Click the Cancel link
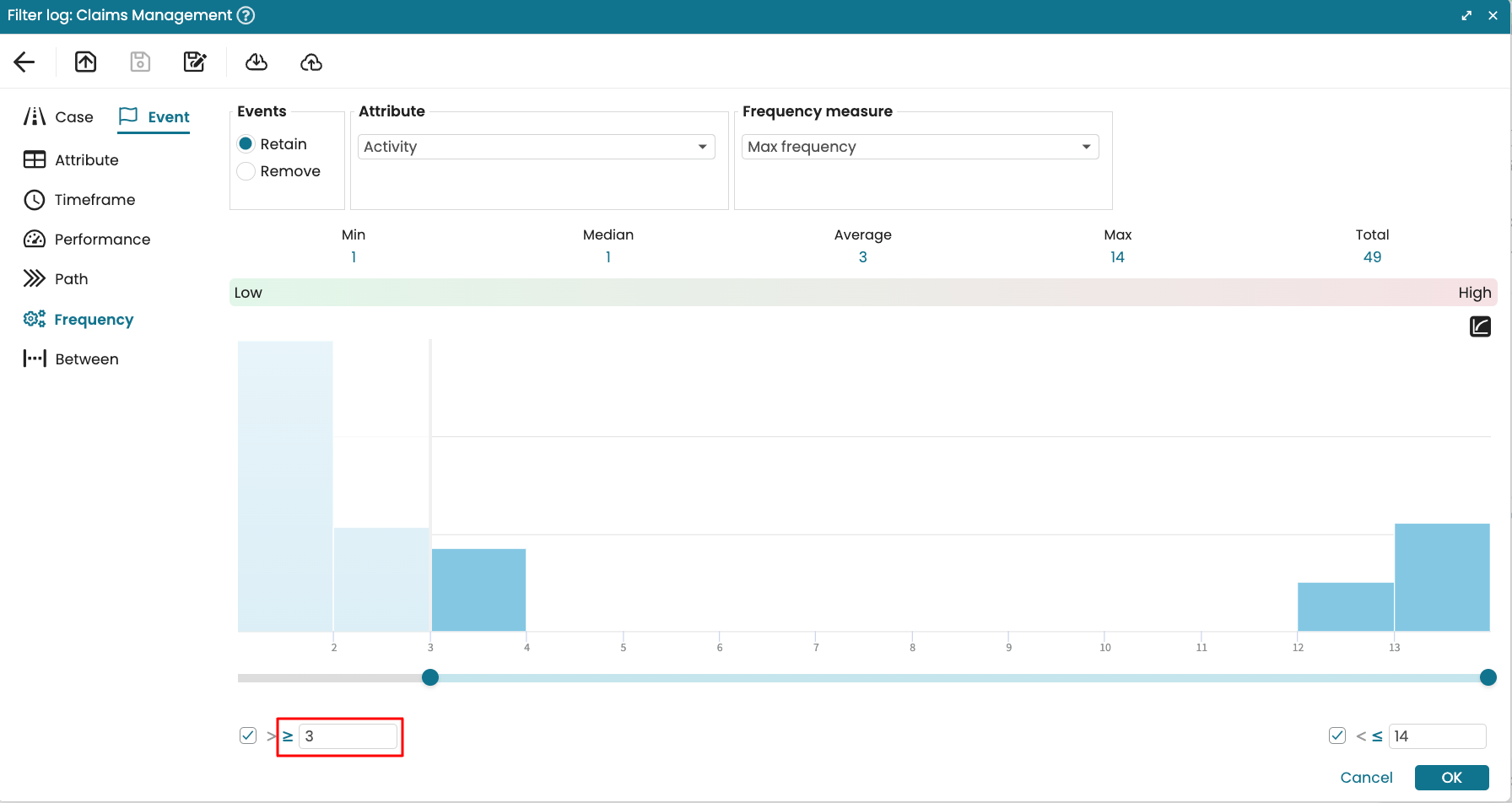Screen dimensions: 1512x803 (x=1366, y=778)
